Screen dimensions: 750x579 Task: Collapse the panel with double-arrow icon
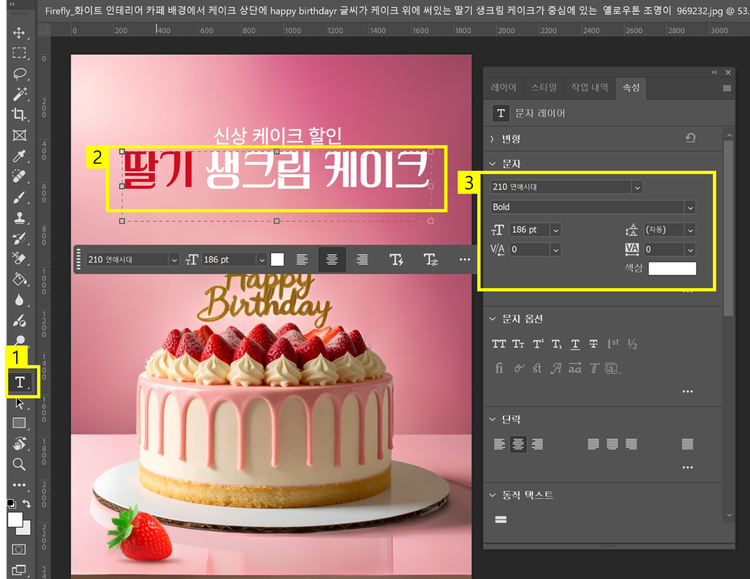click(714, 72)
